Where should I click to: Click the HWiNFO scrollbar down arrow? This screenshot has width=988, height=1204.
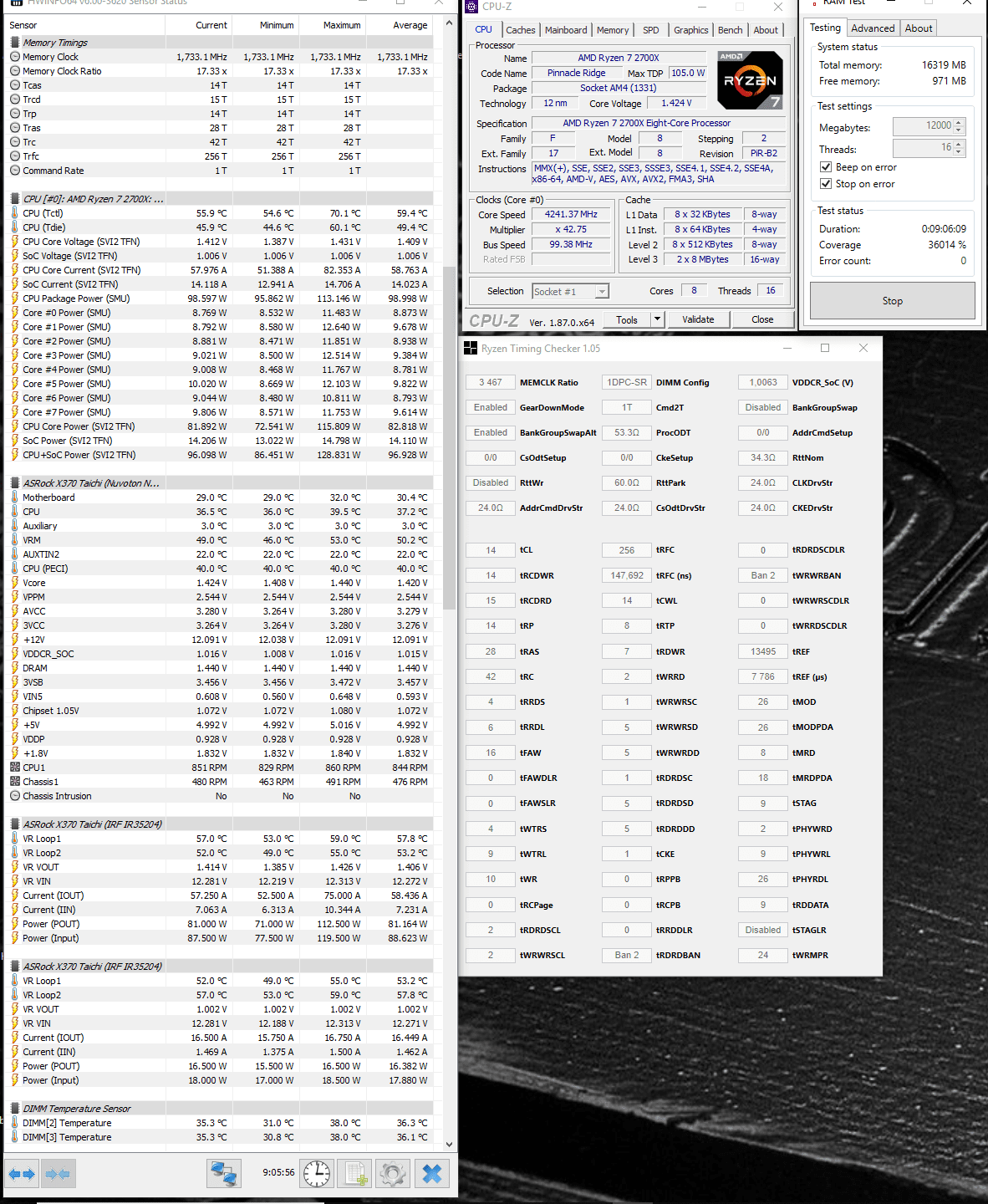click(449, 1145)
